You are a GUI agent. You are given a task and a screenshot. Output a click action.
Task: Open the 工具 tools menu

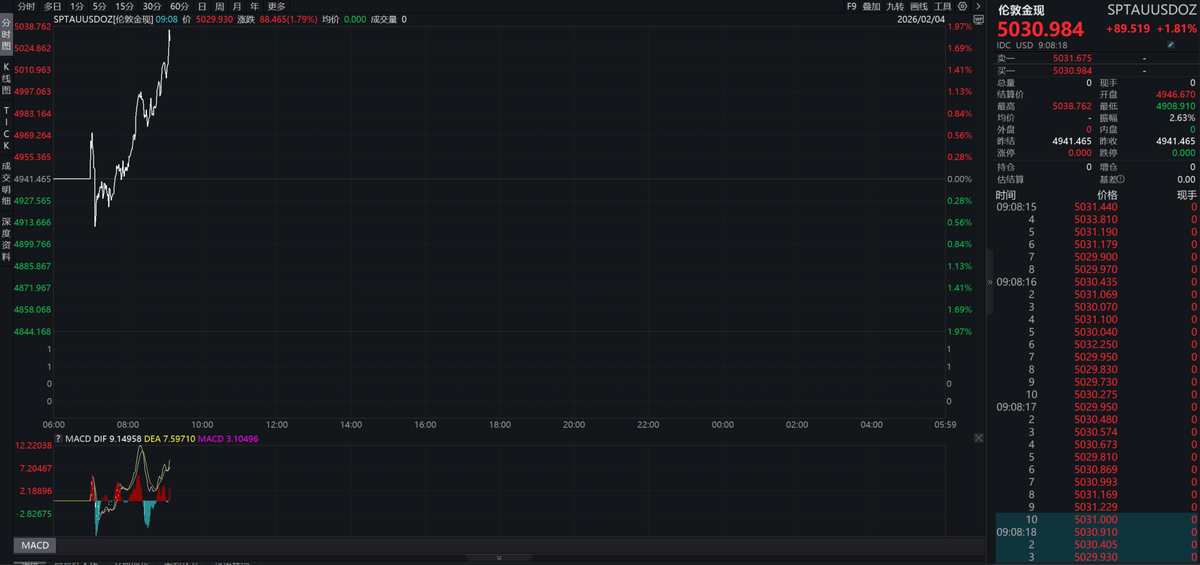[943, 6]
